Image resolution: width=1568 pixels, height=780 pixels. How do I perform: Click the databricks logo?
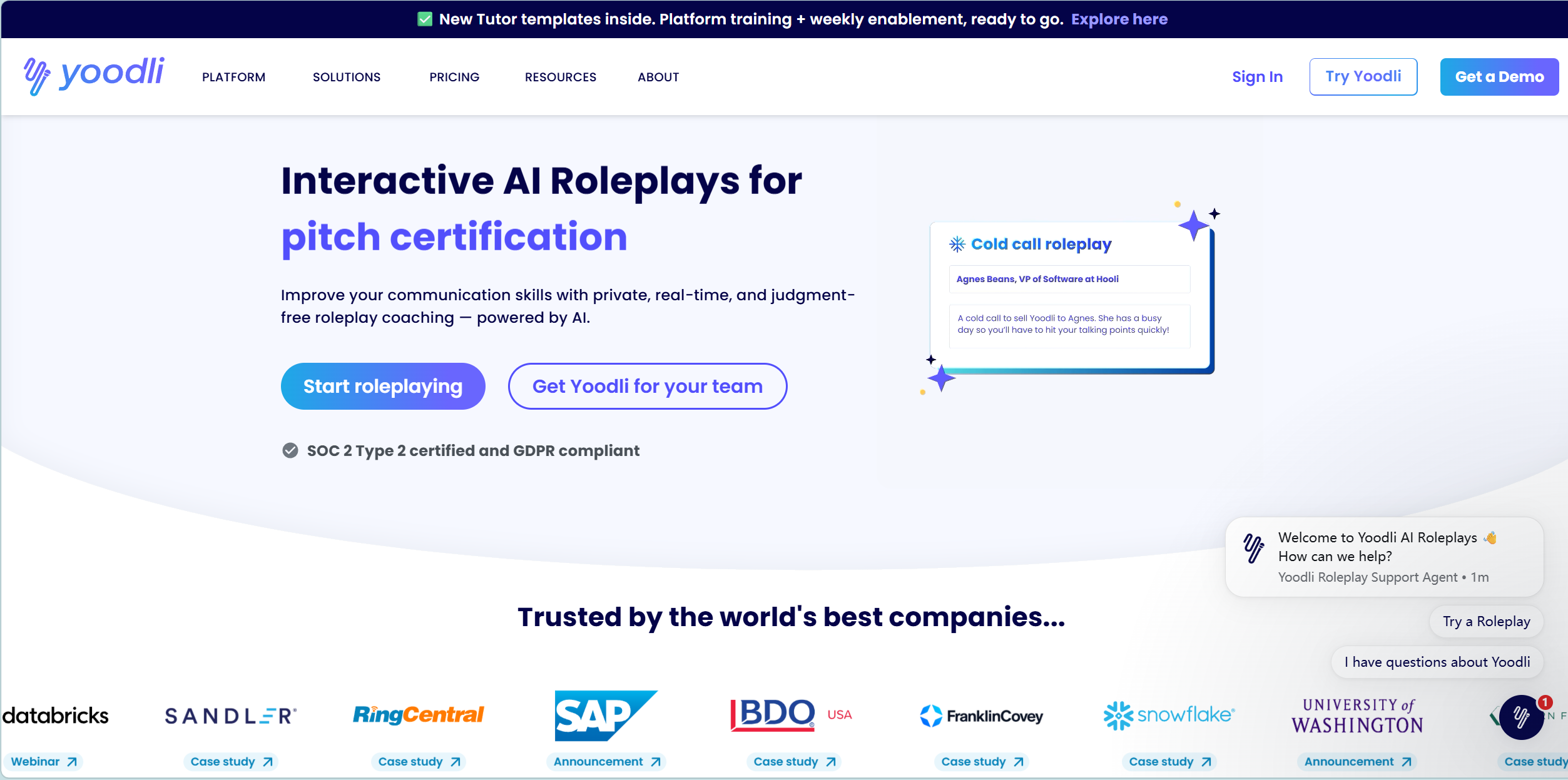tap(55, 716)
